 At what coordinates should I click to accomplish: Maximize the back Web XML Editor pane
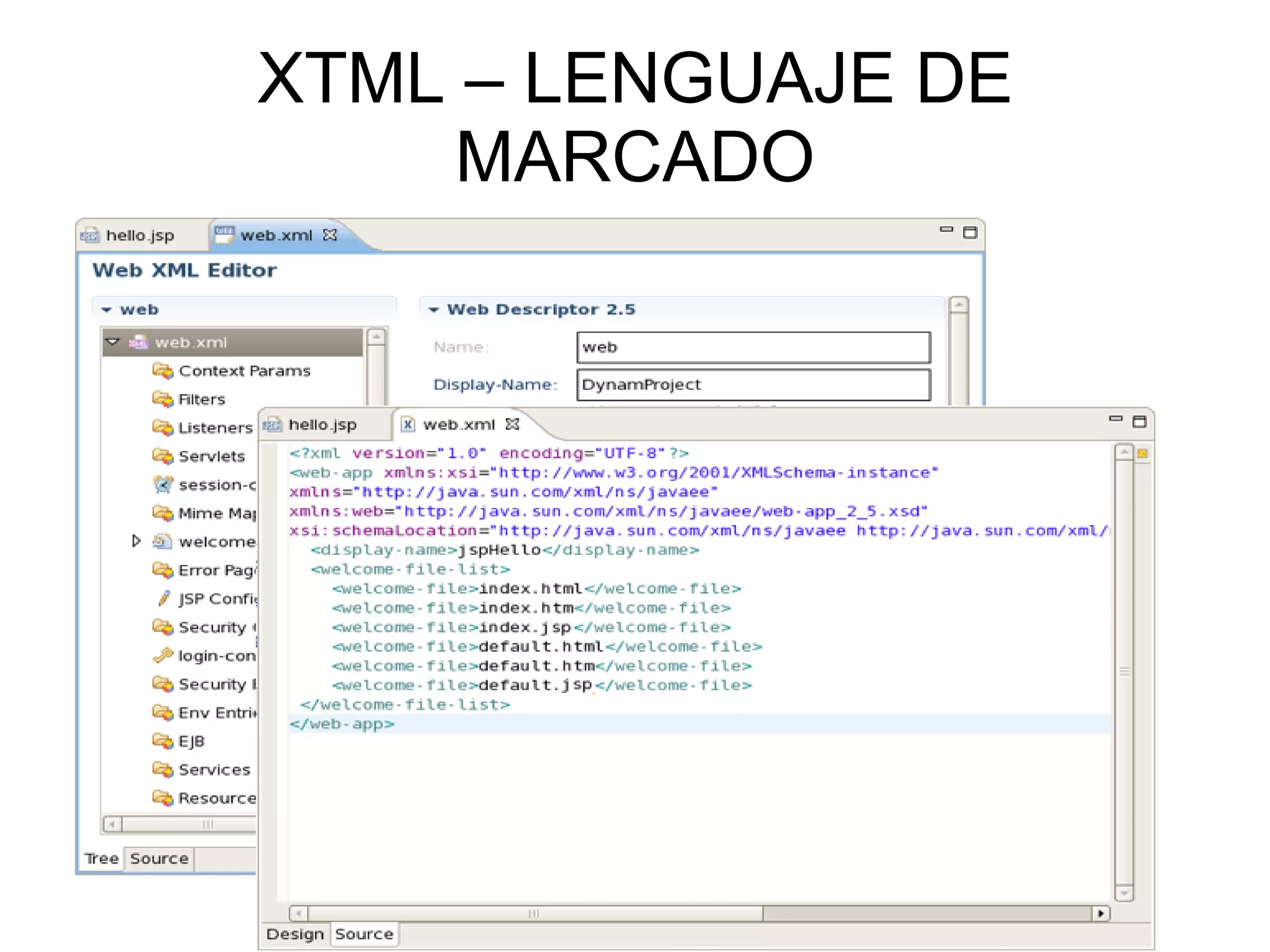coord(970,232)
